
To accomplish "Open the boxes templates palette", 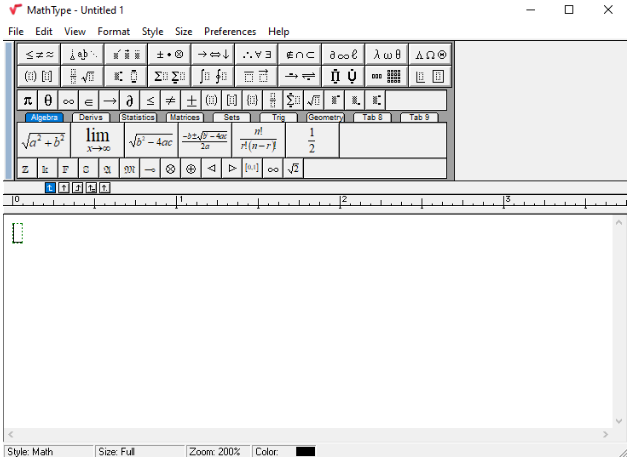I will (x=430, y=76).
